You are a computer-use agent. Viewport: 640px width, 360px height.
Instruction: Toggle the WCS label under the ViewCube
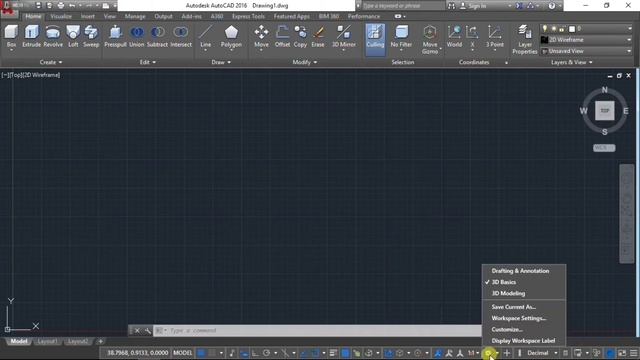point(604,148)
